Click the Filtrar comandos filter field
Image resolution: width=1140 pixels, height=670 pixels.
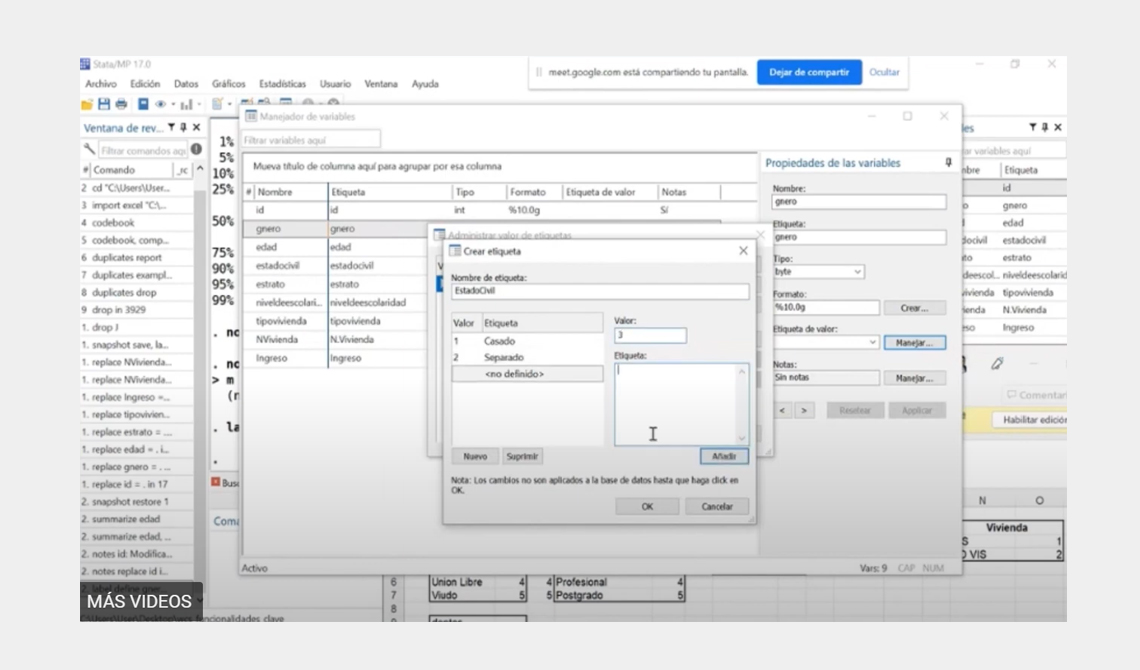coord(142,150)
